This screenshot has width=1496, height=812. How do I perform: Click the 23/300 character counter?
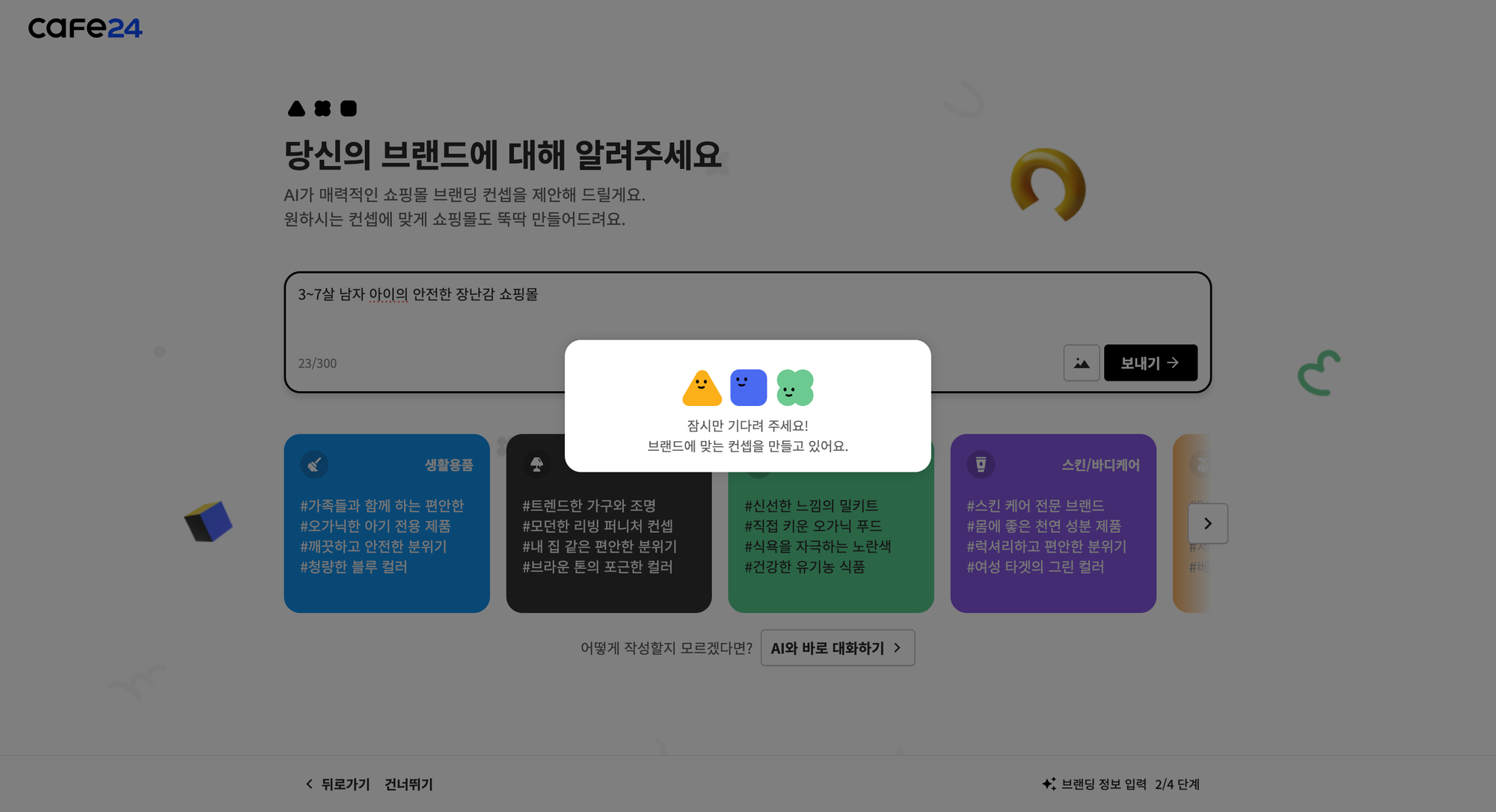coord(317,363)
